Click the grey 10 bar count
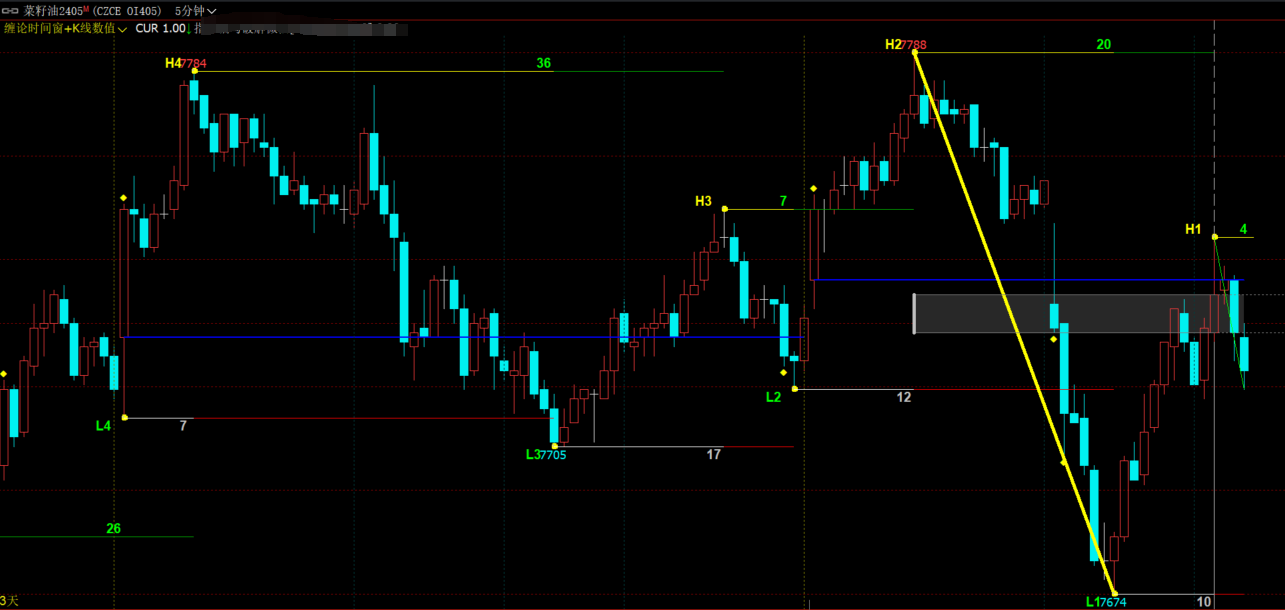The height and width of the screenshot is (610, 1285). [1203, 602]
